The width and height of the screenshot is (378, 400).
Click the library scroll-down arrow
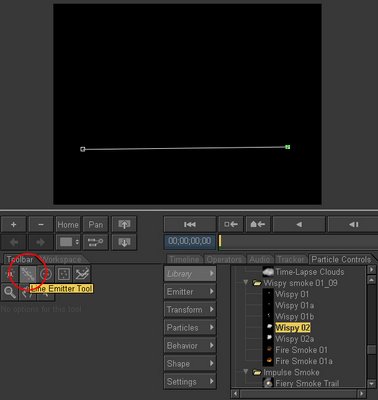371,384
